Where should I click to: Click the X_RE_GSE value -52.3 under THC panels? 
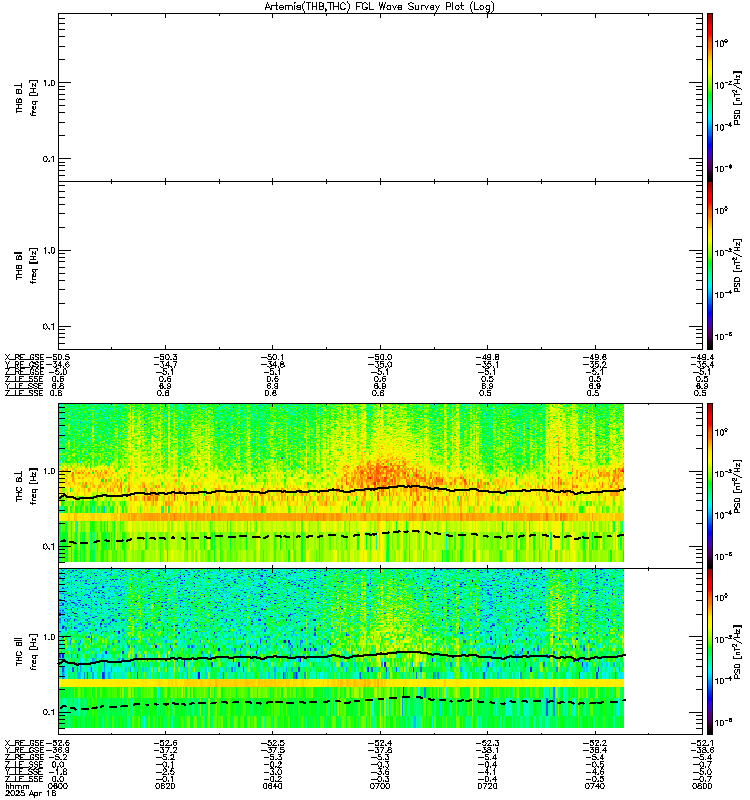pyautogui.click(x=488, y=743)
